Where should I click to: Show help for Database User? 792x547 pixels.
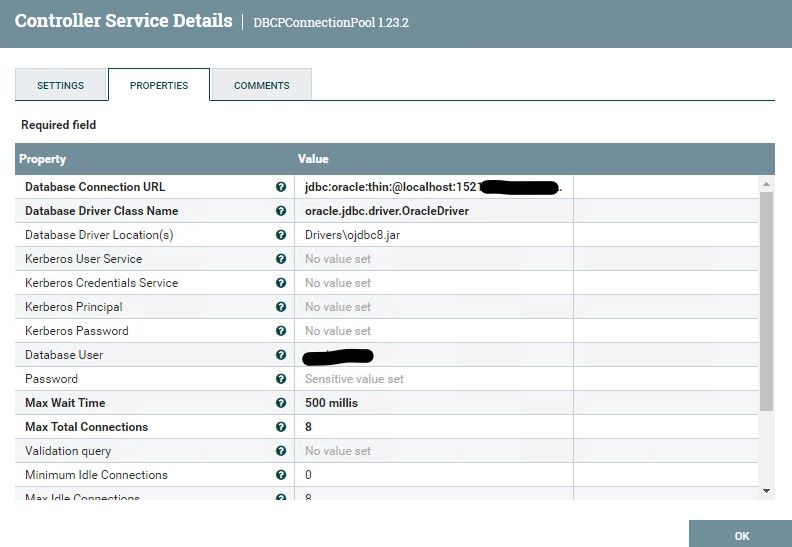tap(281, 355)
